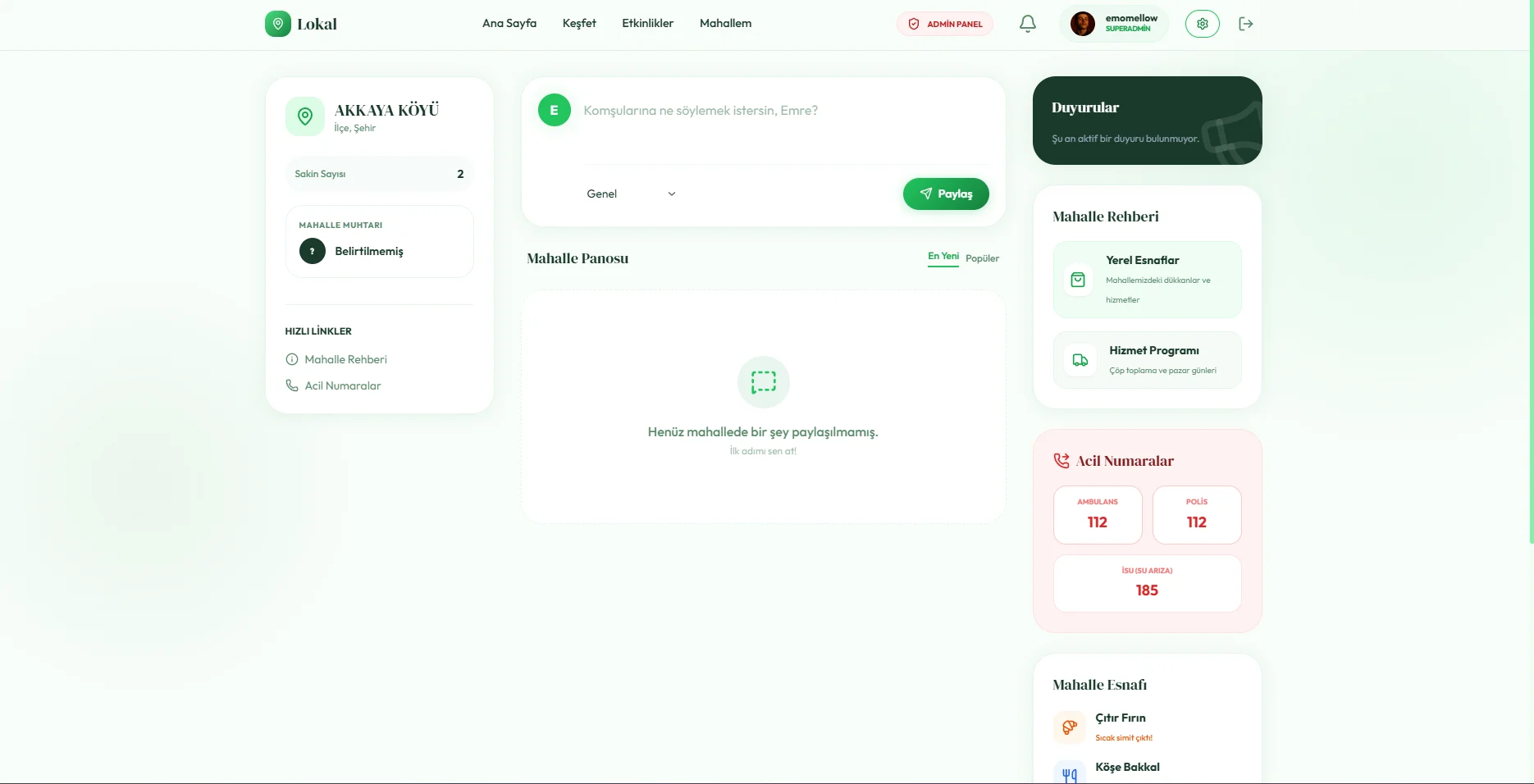The height and width of the screenshot is (784, 1534).
Task: Click the green E user avatar
Action: coord(555,110)
